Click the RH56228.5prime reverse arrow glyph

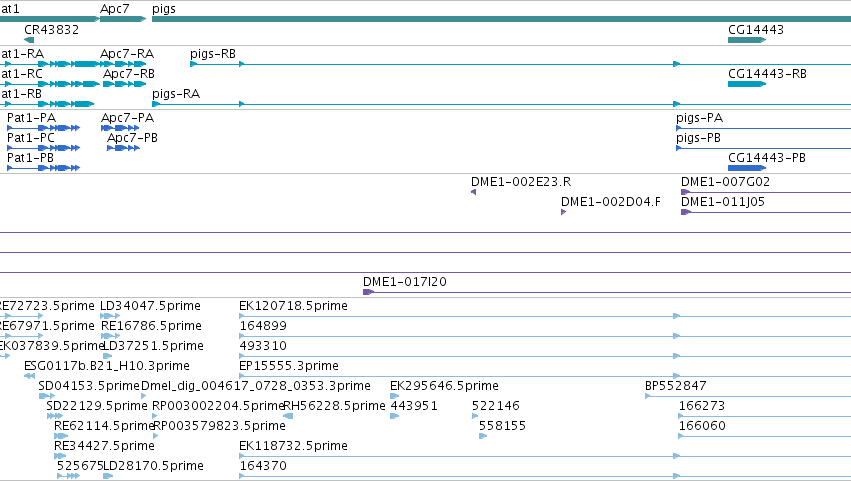[x=288, y=416]
